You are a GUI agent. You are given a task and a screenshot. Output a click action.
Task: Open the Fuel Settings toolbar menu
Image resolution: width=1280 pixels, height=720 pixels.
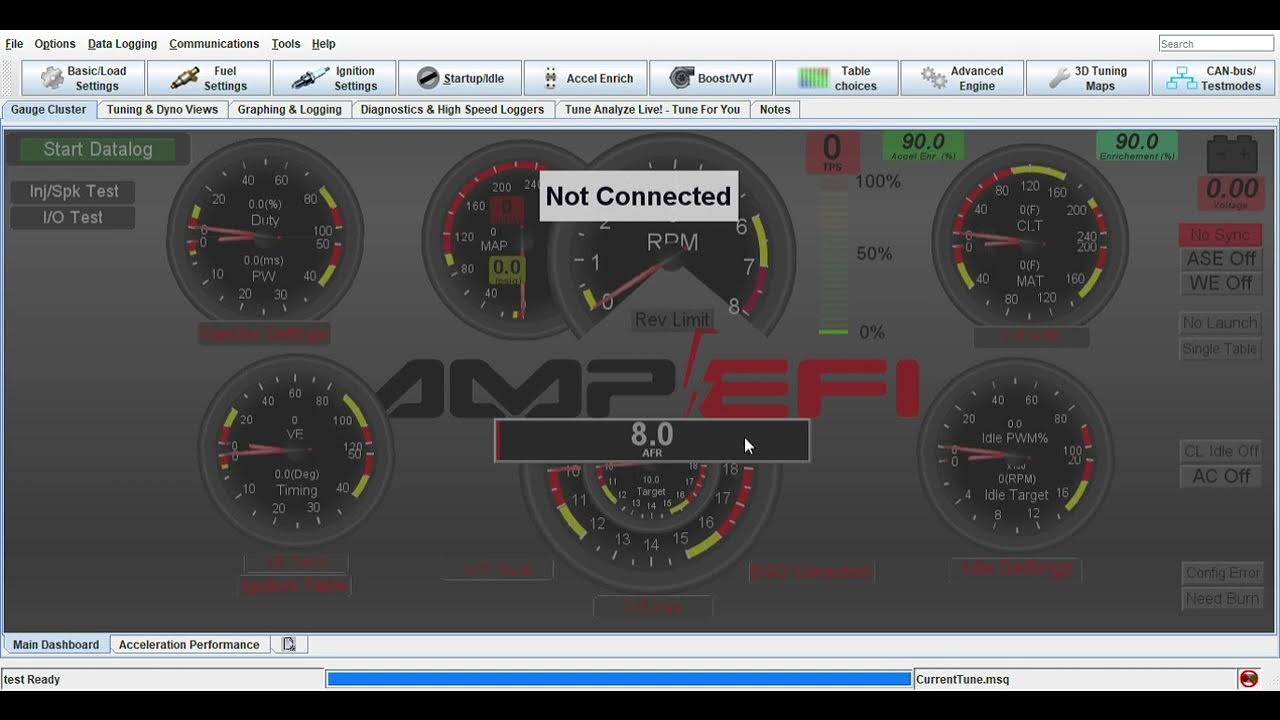[x=209, y=78]
